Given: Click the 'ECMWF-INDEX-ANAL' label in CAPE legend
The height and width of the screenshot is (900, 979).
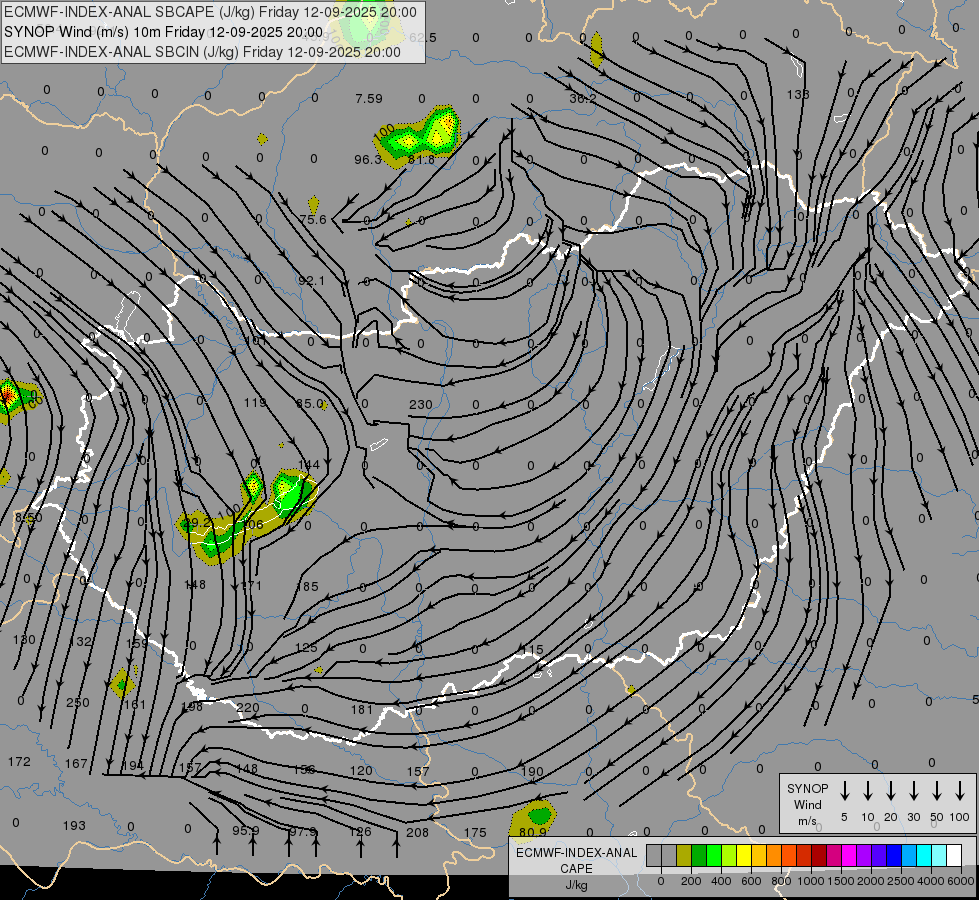Looking at the screenshot, I should click(576, 853).
